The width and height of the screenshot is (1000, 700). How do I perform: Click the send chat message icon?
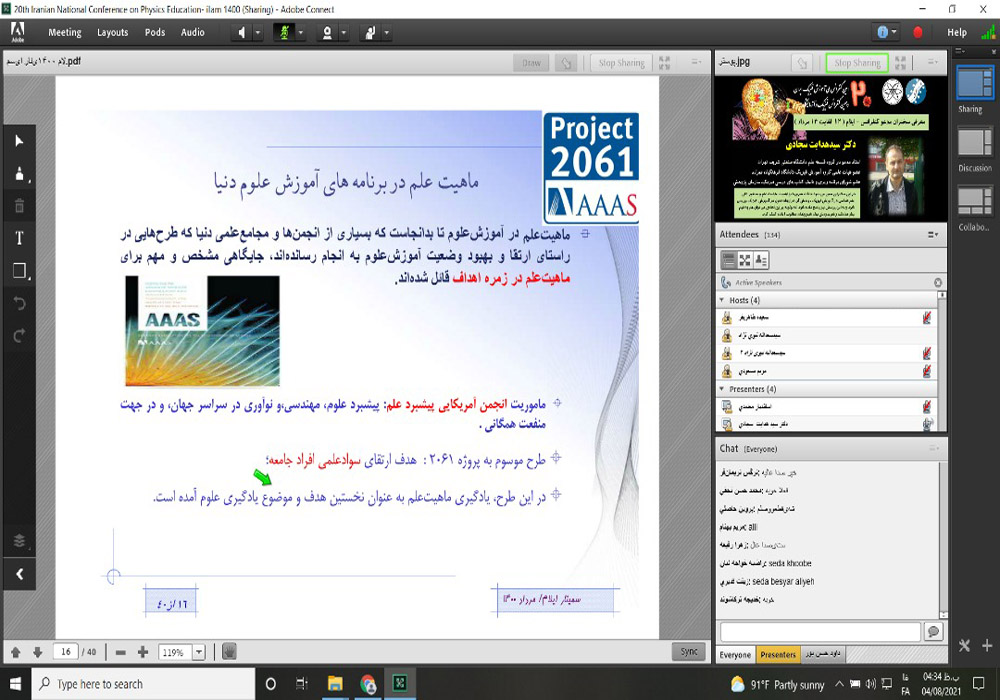click(x=933, y=632)
